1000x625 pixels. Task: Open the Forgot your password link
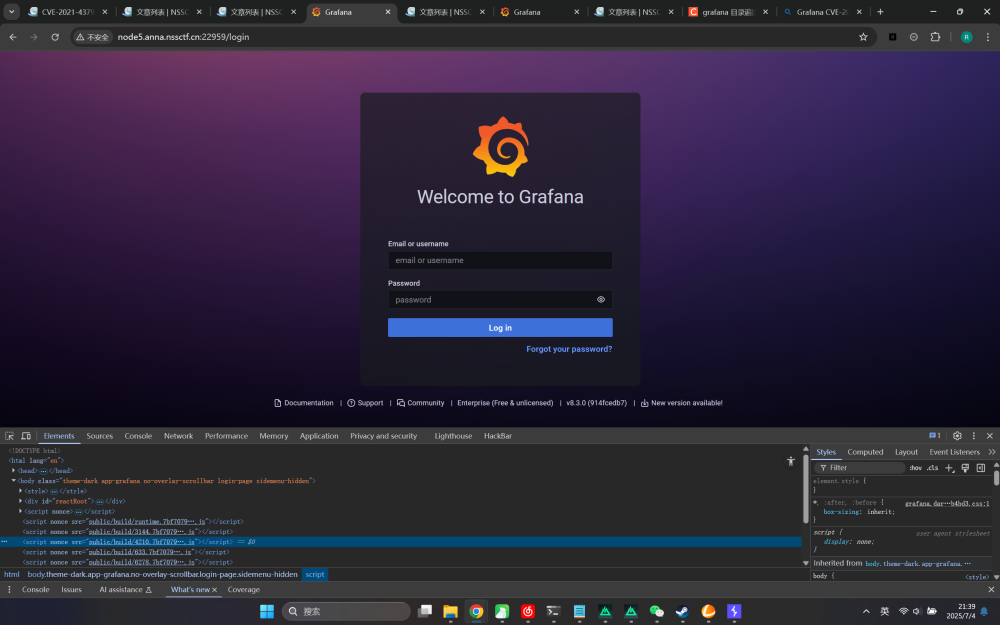(569, 349)
